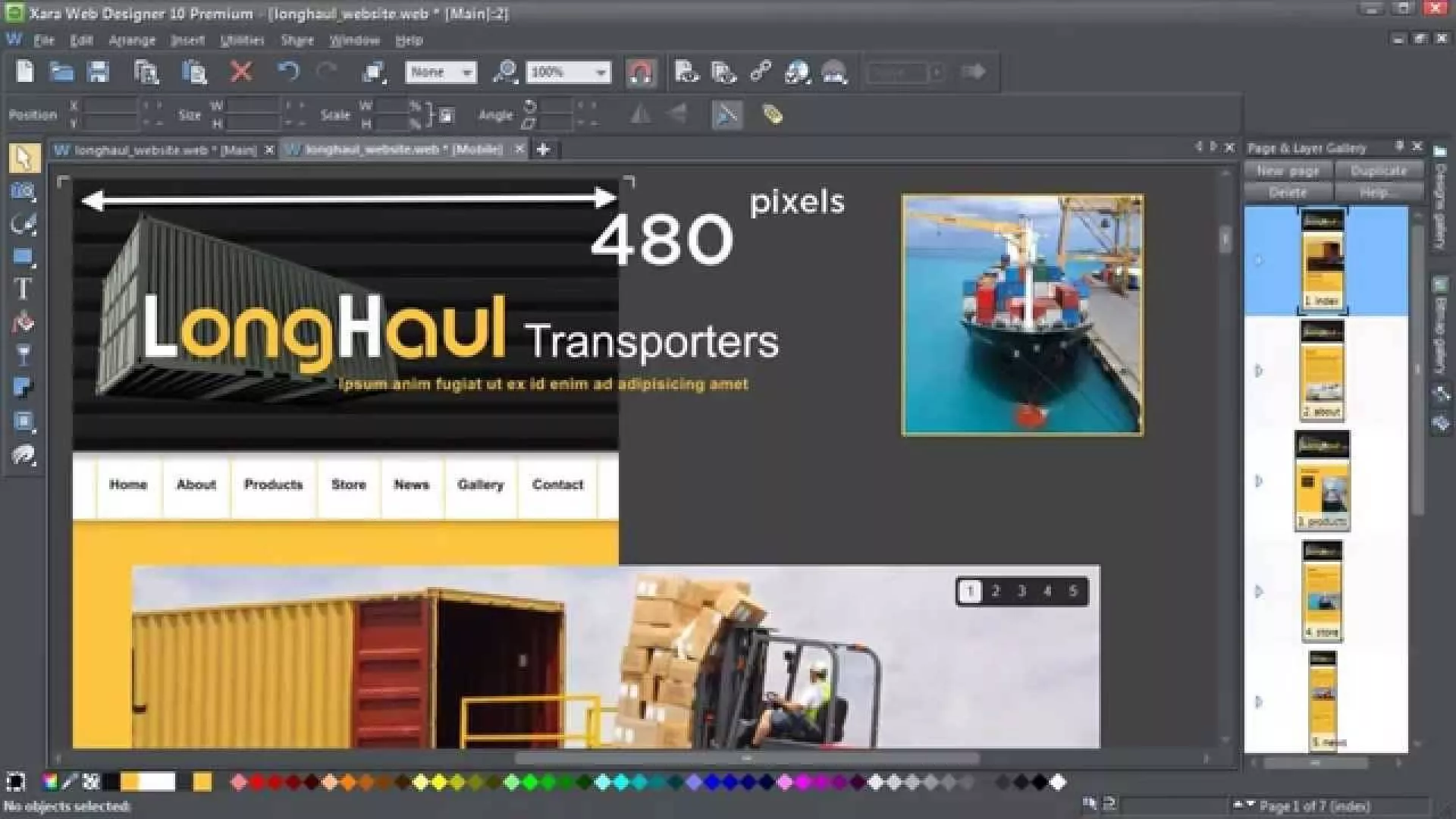
Task: Click the Link chain icon
Action: coord(761,72)
